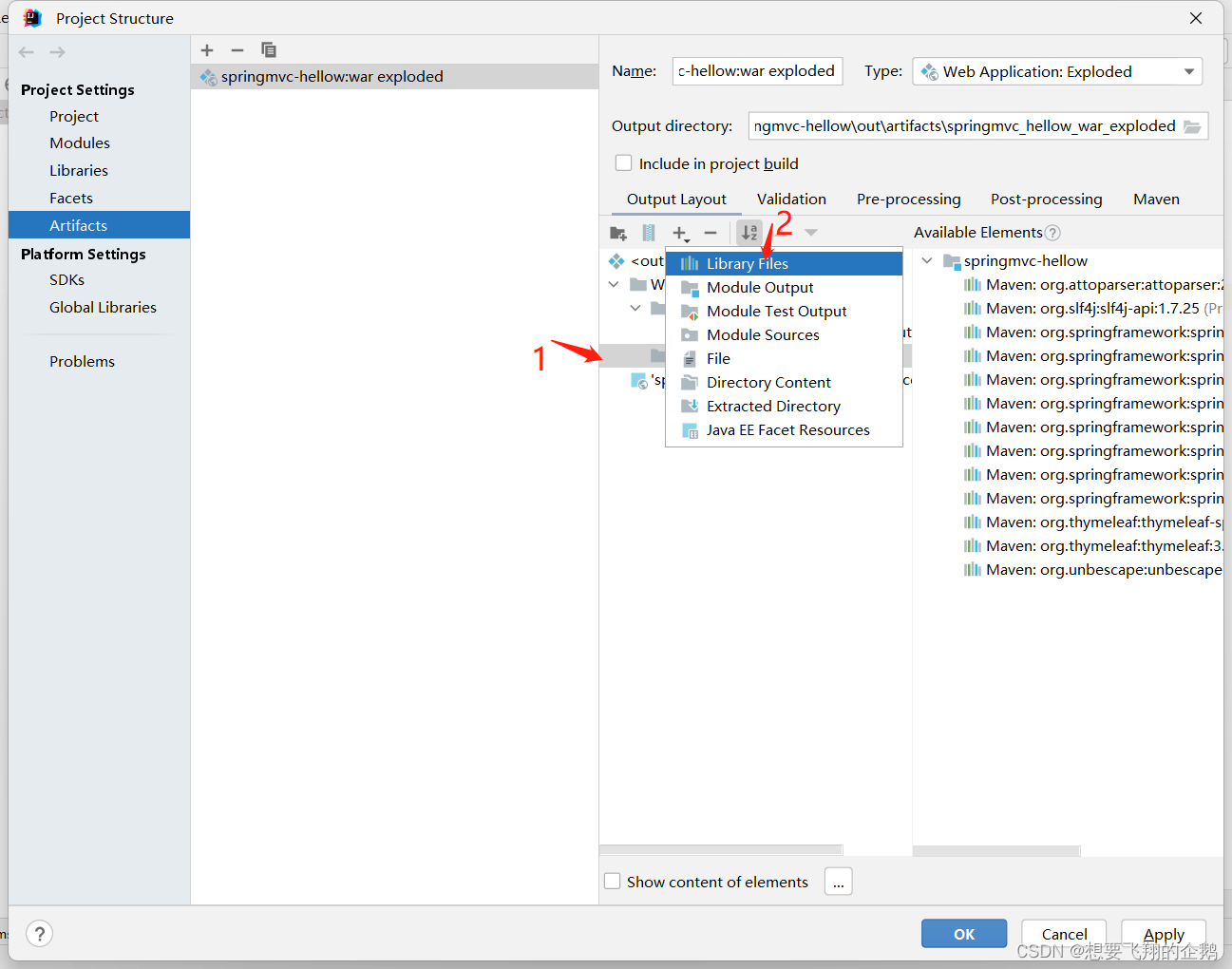The height and width of the screenshot is (969, 1232).
Task: Enable Show content of elements checkbox
Action: pyautogui.click(x=613, y=882)
